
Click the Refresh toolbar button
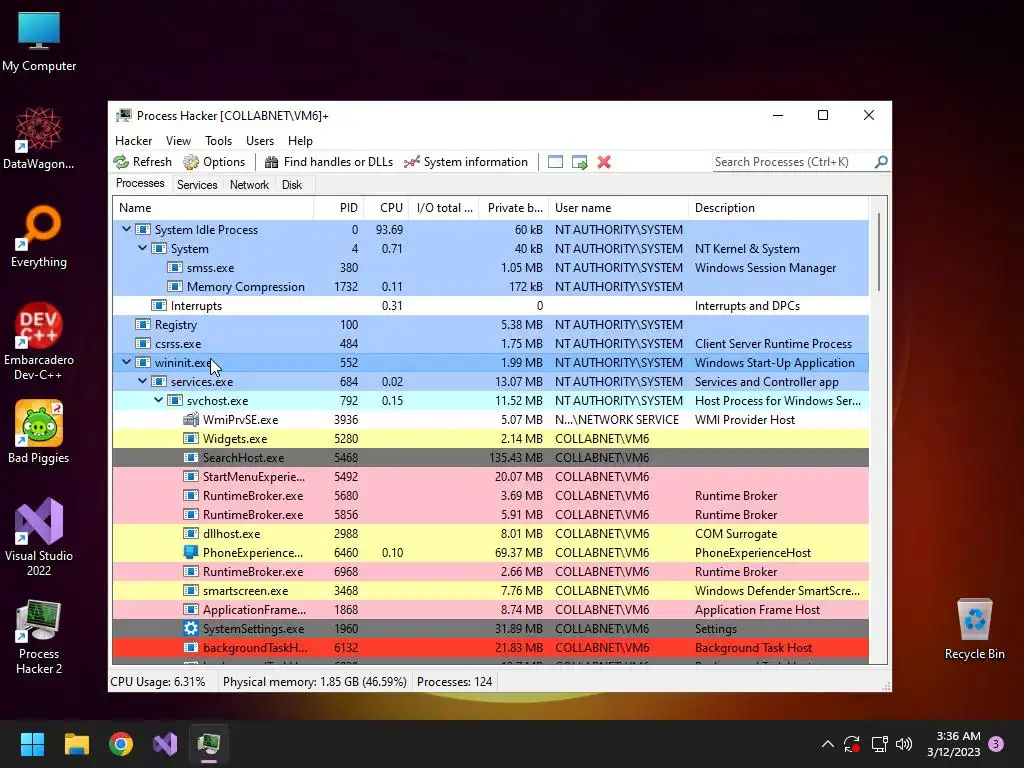pos(142,162)
